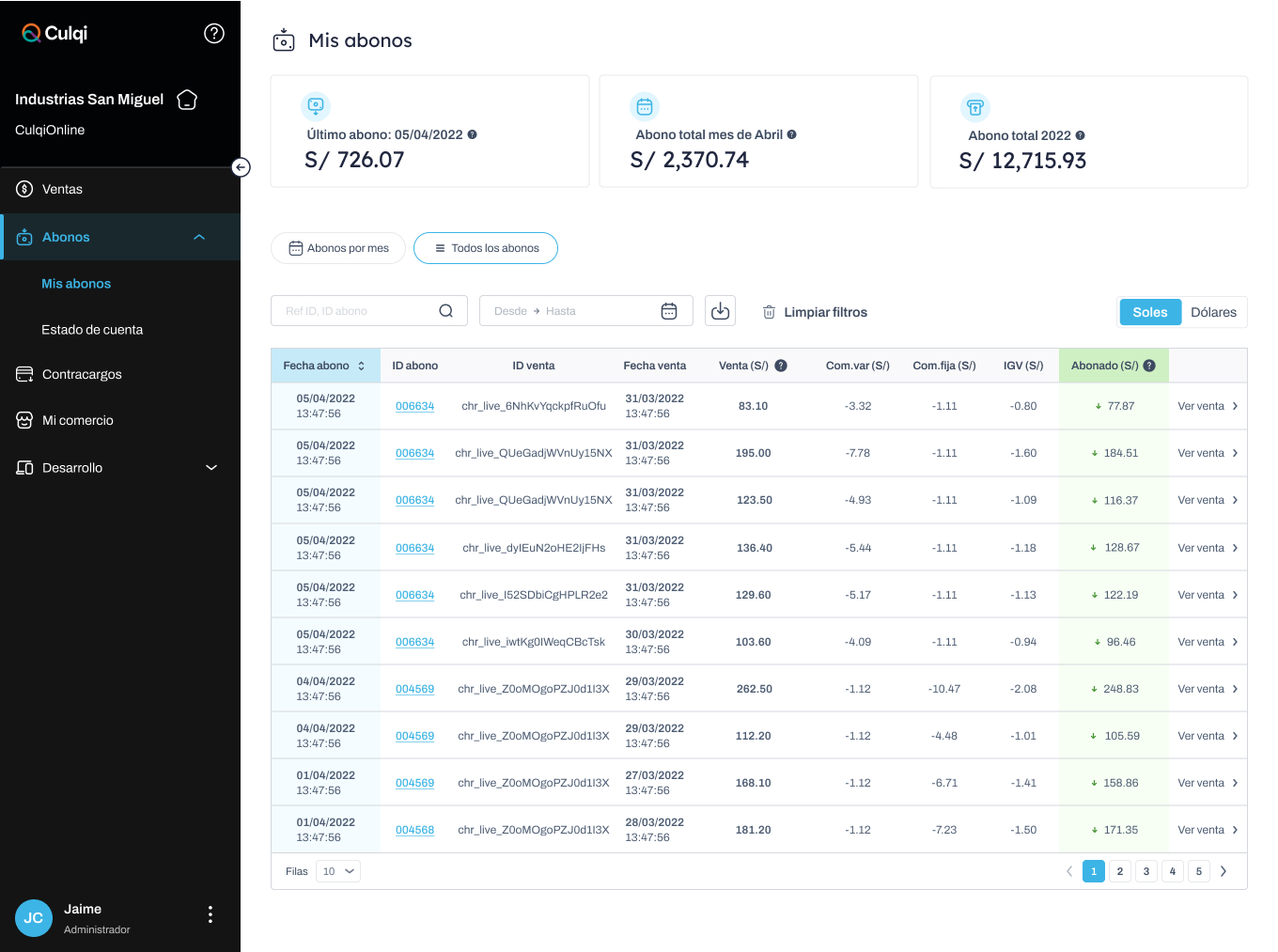Open the Filas rows-per-page dropdown
Screen dimensions: 1278x952
point(338,871)
